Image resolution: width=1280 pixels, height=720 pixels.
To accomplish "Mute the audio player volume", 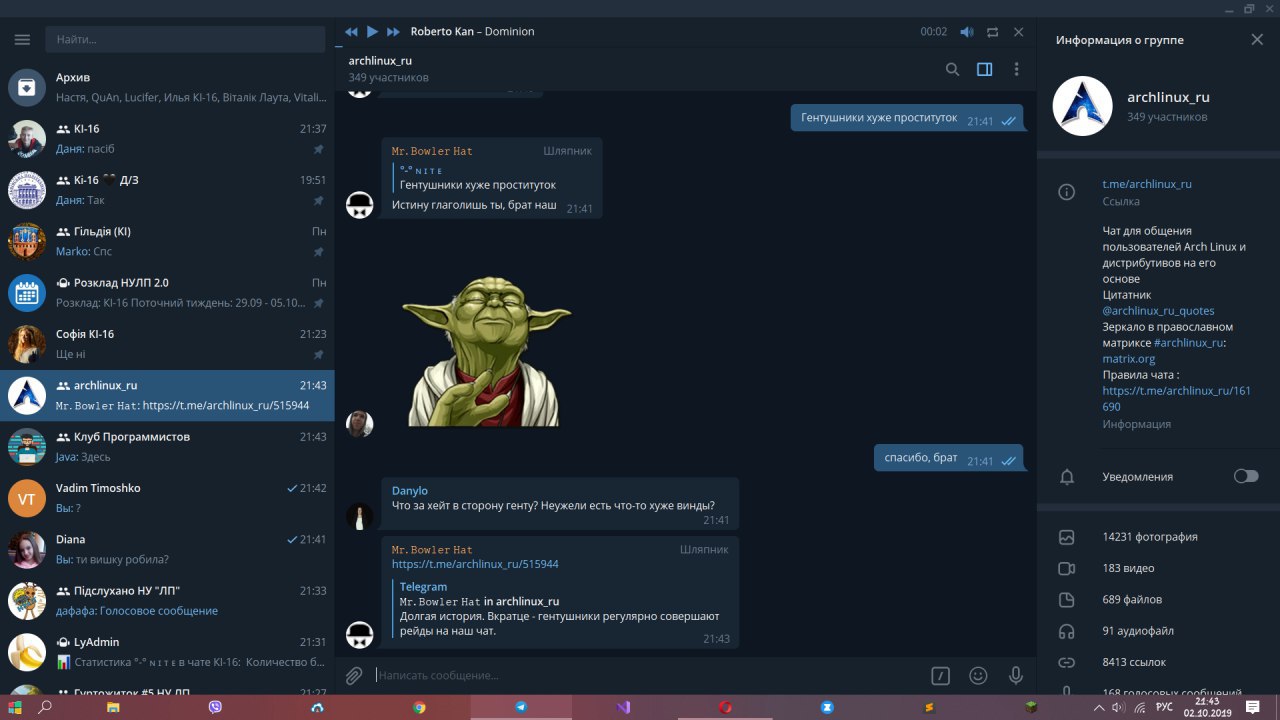I will pyautogui.click(x=967, y=32).
